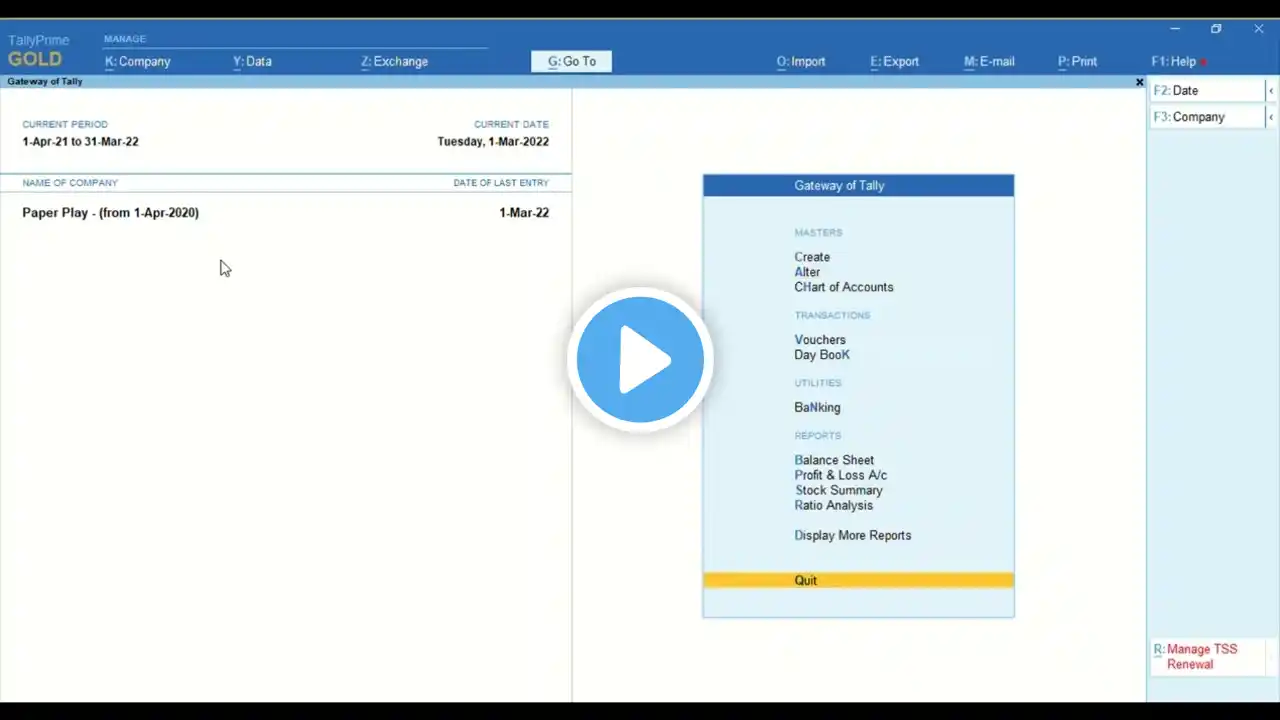The image size is (1280, 720).
Task: Open the P: Print menu
Action: pyautogui.click(x=1077, y=61)
